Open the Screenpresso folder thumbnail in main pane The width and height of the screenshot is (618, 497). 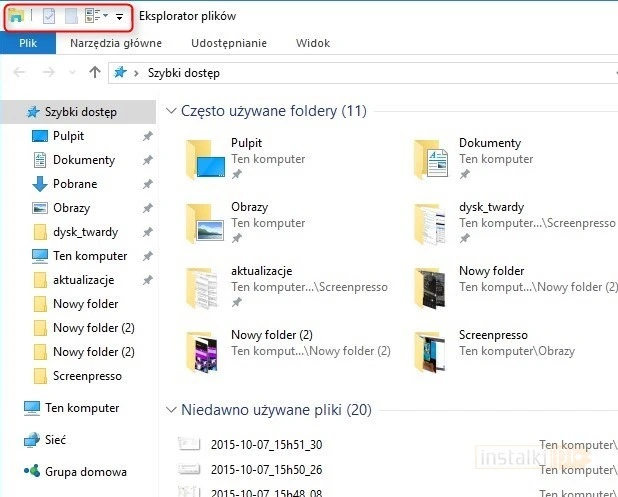[433, 350]
